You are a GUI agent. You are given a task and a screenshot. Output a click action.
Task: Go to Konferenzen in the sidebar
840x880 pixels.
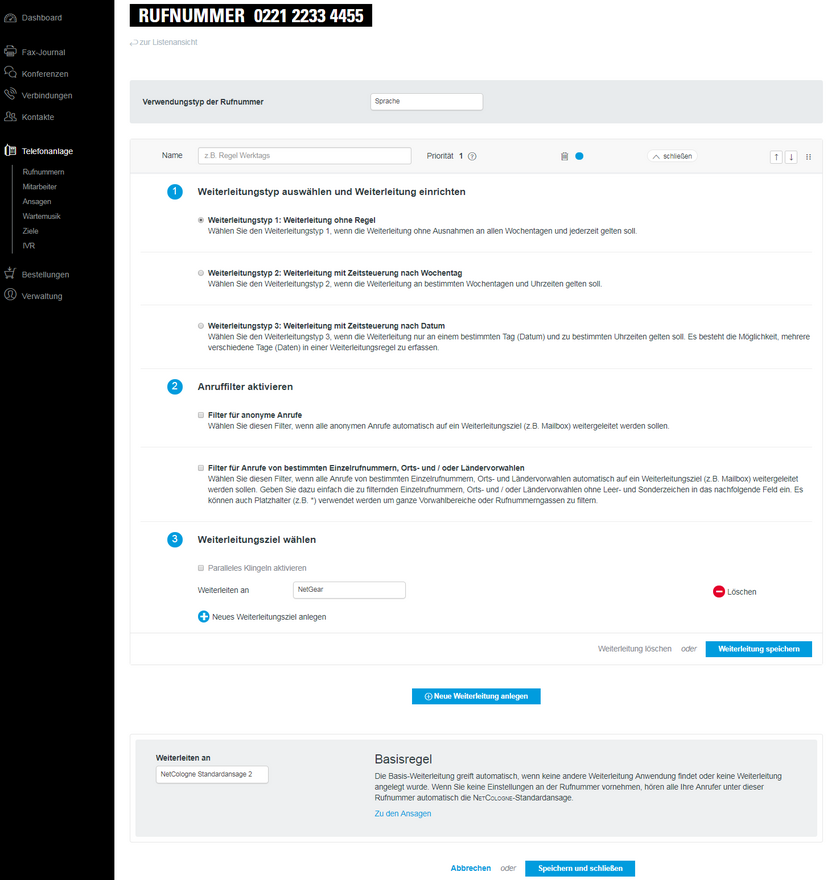pos(45,74)
